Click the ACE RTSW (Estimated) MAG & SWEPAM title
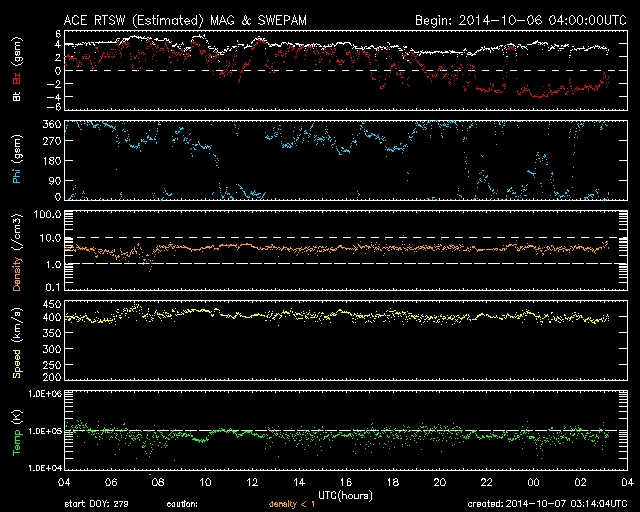 click(174, 20)
